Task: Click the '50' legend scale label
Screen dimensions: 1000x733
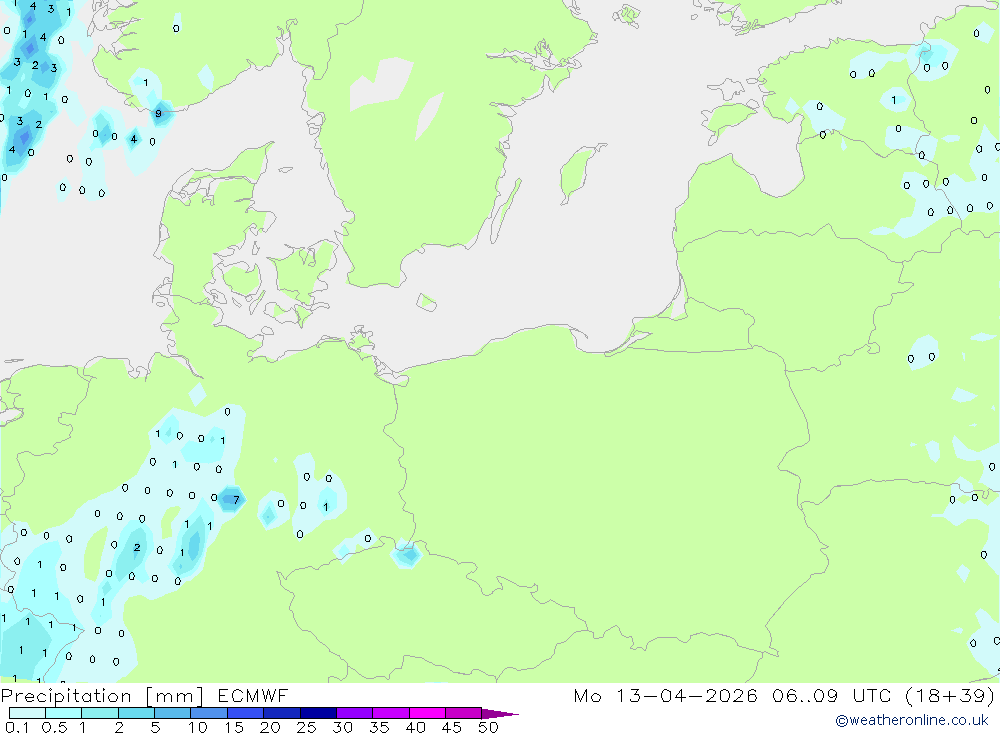Action: click(x=488, y=727)
